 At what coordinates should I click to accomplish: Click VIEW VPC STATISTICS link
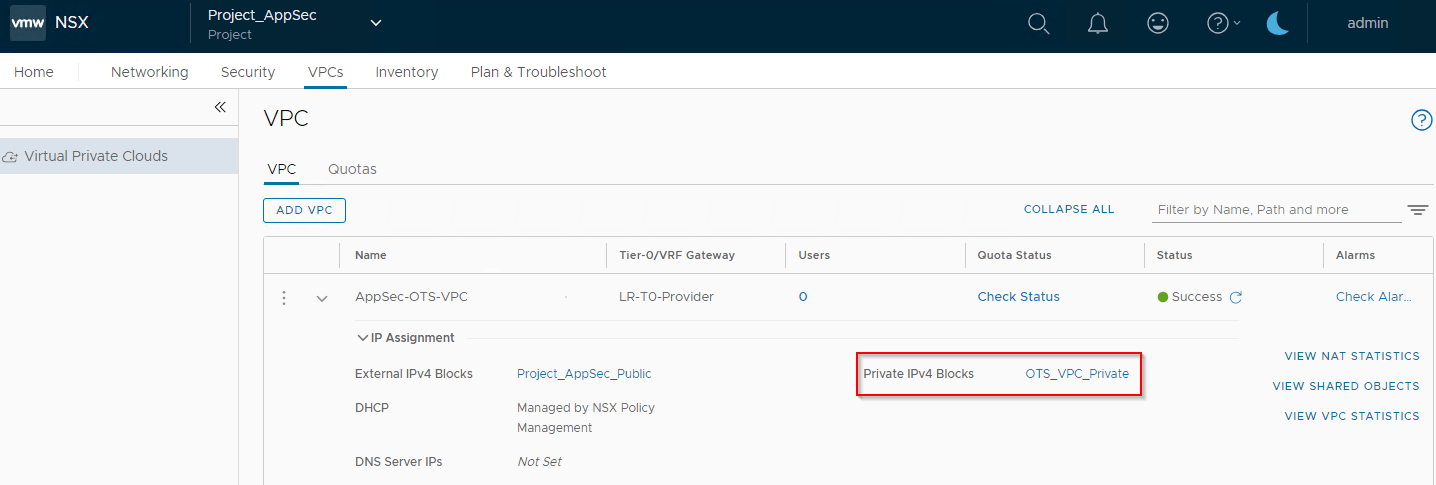pos(1352,416)
